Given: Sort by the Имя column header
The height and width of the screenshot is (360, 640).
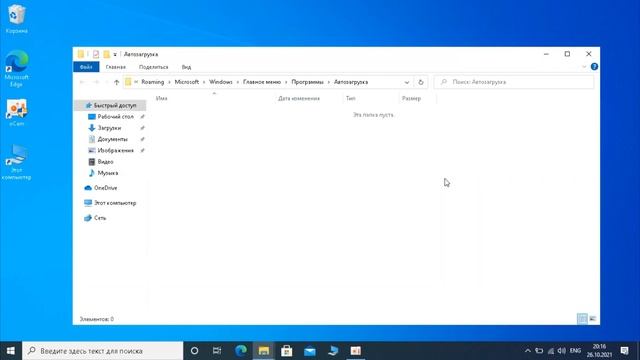Looking at the screenshot, I should pyautogui.click(x=162, y=98).
